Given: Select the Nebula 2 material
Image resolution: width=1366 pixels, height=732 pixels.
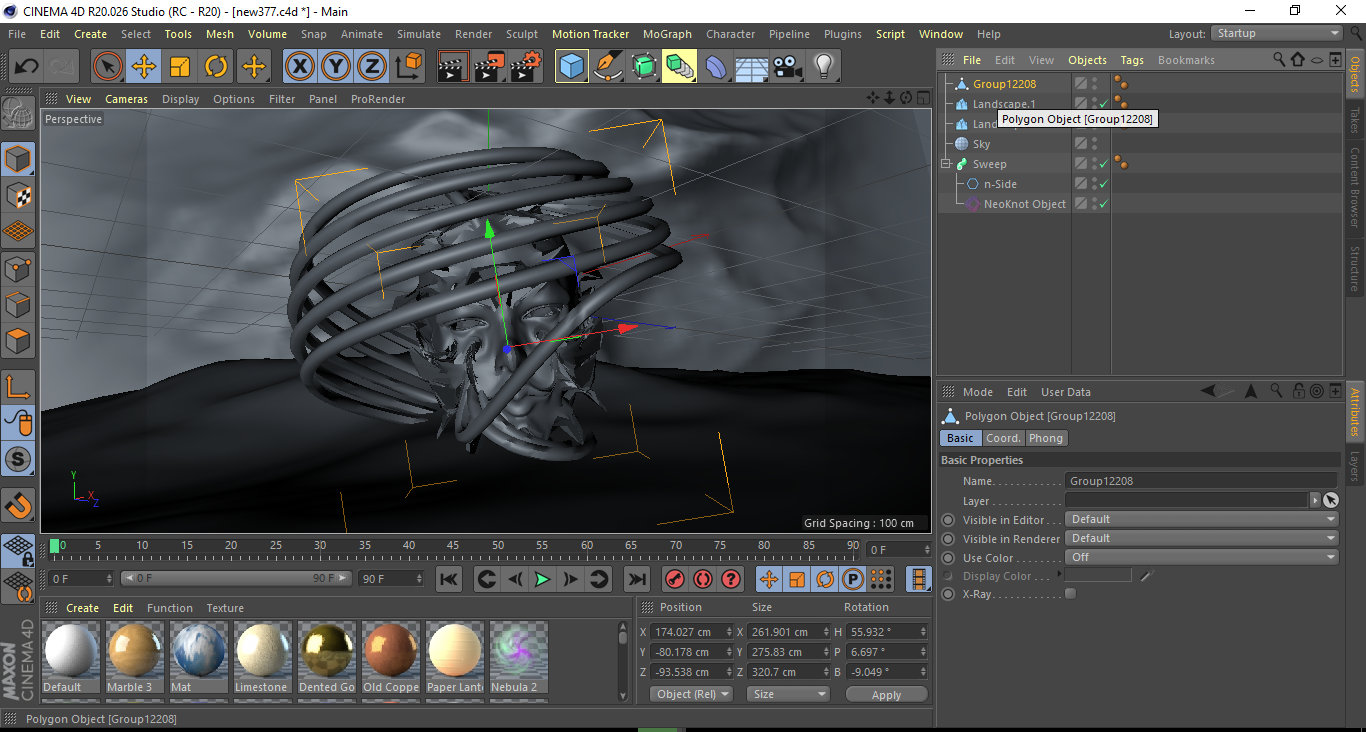Looking at the screenshot, I should click(x=518, y=657).
